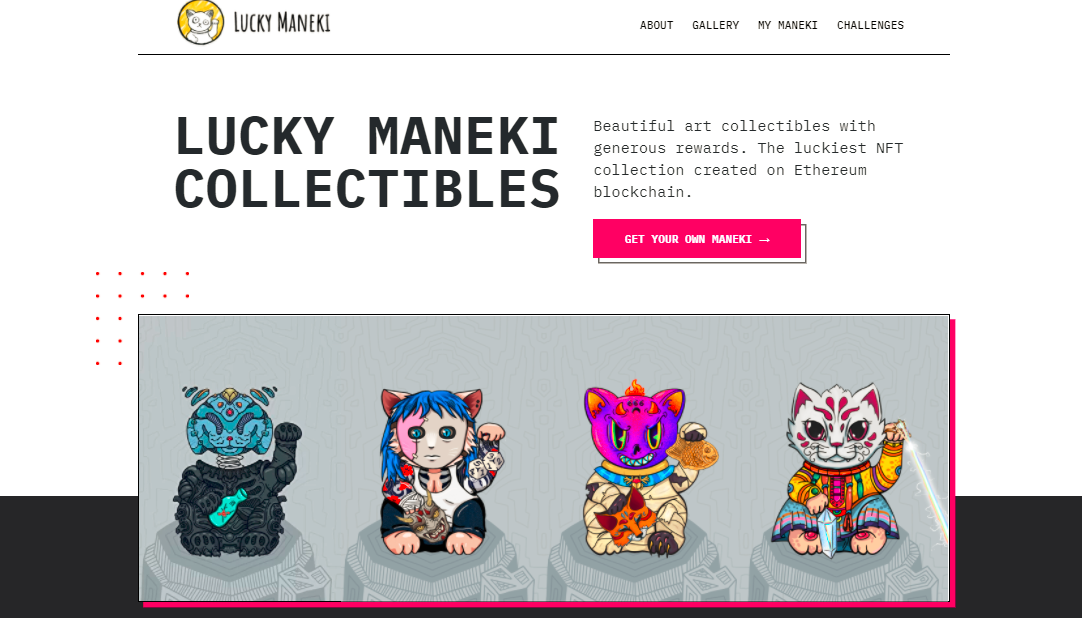Image resolution: width=1082 pixels, height=618 pixels.
Task: Click the collection description paragraph
Action: coord(748,159)
